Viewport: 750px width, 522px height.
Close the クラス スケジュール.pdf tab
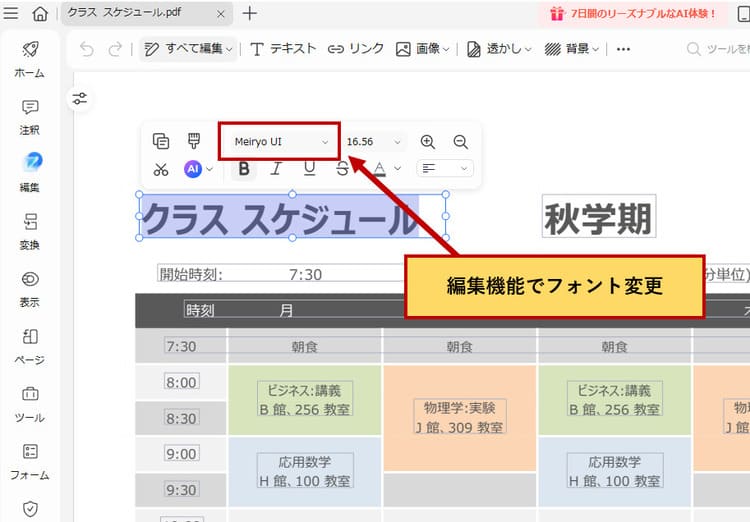221,14
